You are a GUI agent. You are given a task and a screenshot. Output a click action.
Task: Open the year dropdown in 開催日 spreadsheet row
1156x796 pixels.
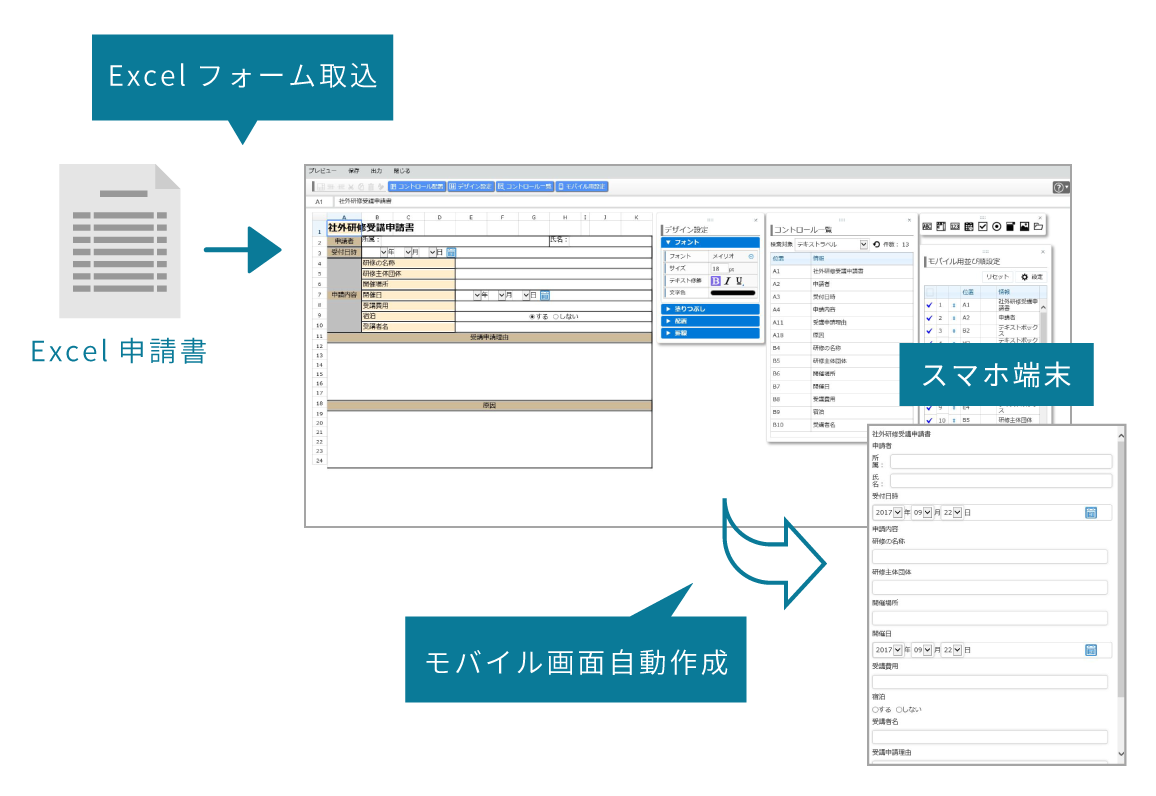click(x=477, y=295)
